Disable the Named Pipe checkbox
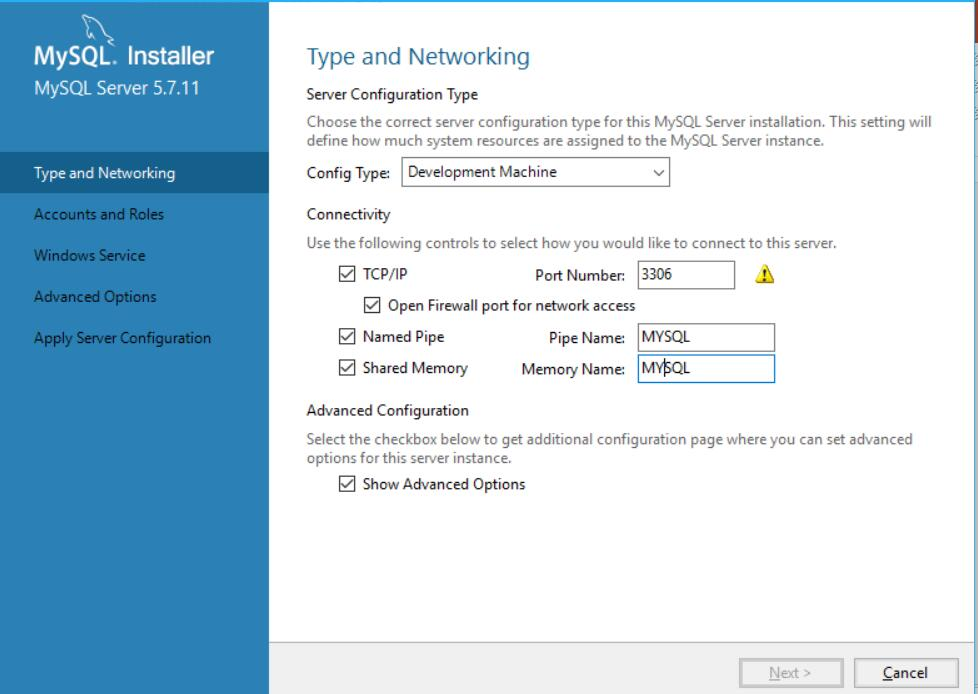This screenshot has height=694, width=978. click(347, 337)
